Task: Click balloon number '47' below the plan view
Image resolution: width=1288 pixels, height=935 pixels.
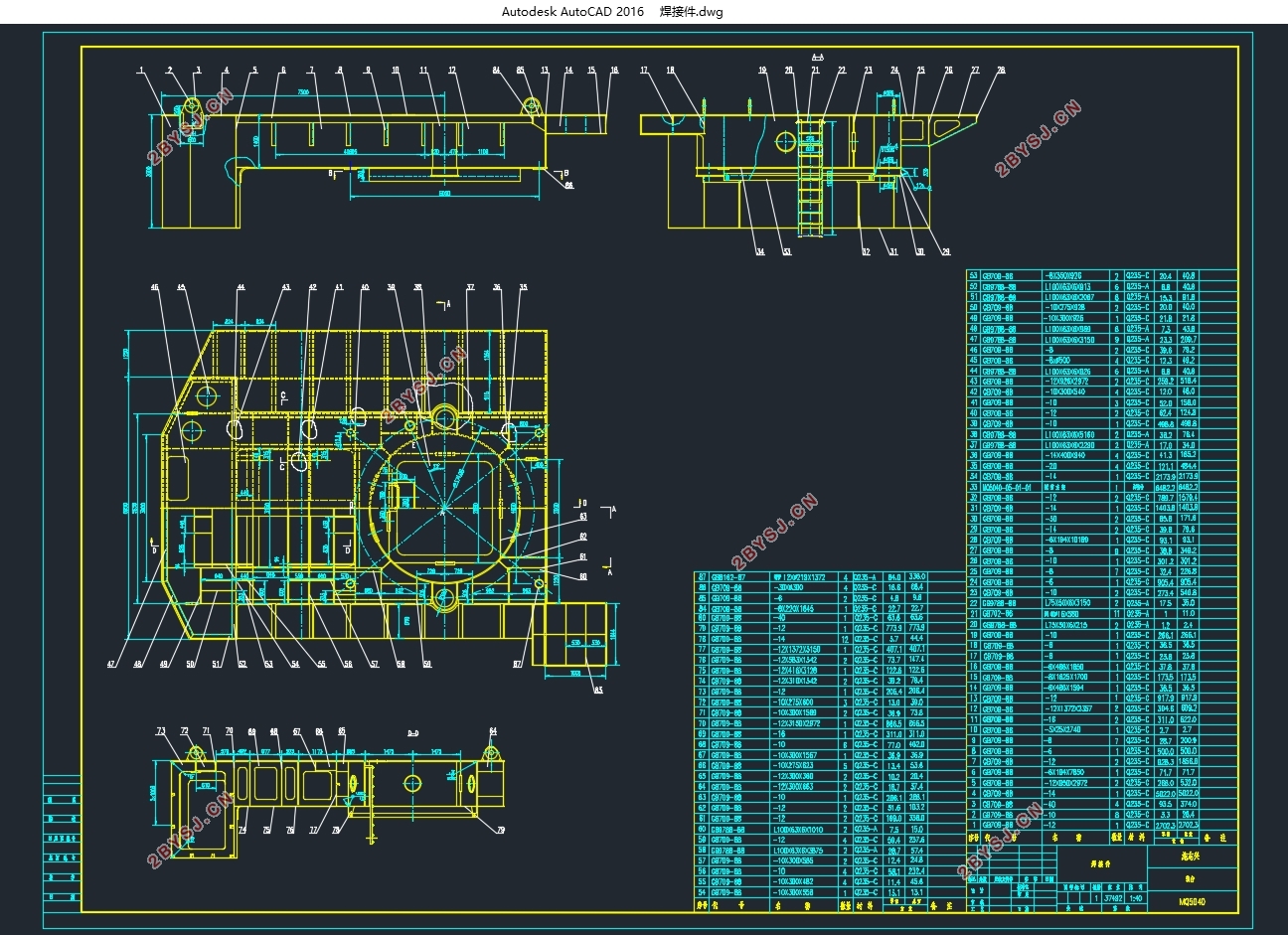Action: 111,664
